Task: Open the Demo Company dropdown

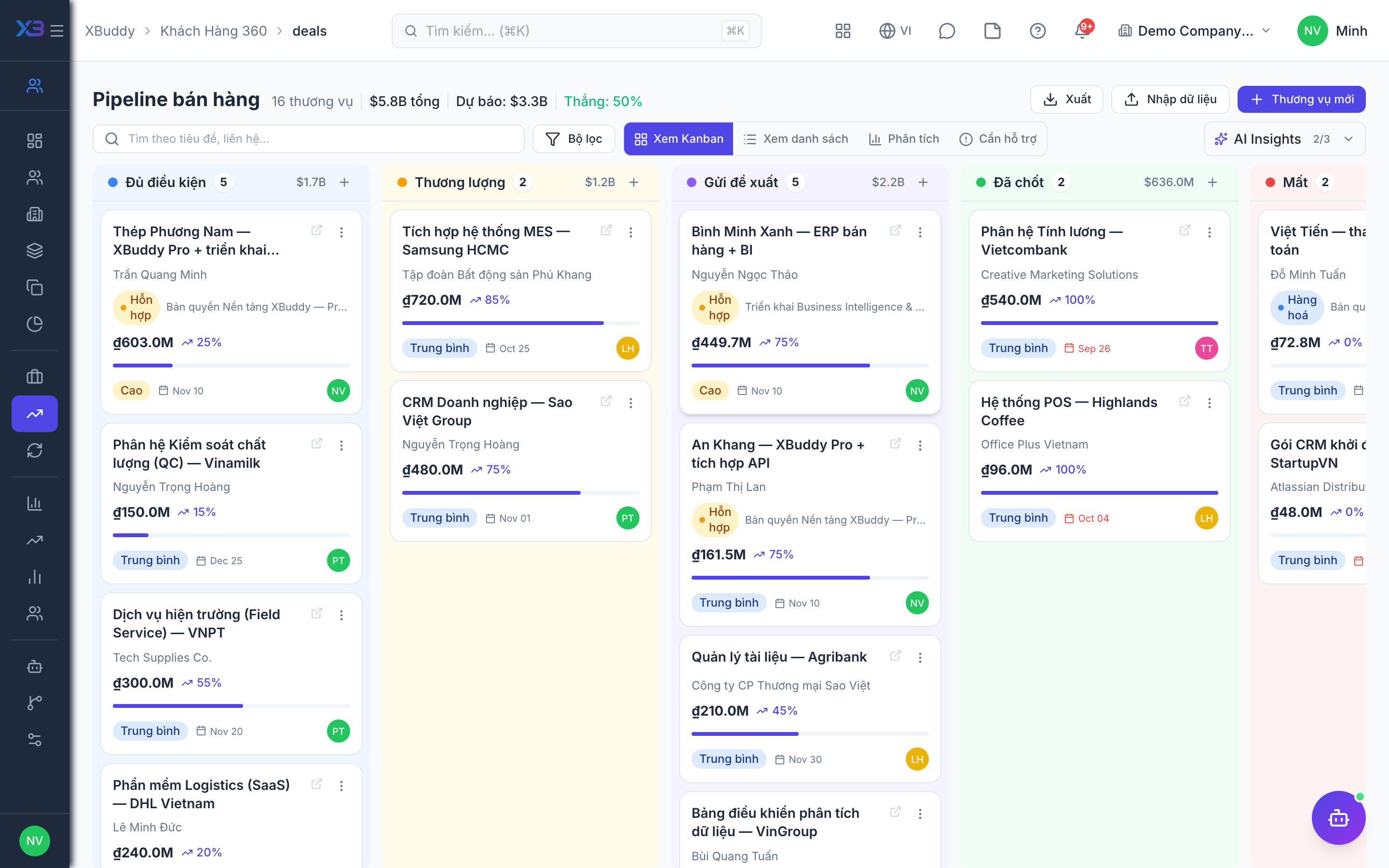Action: pos(1195,30)
